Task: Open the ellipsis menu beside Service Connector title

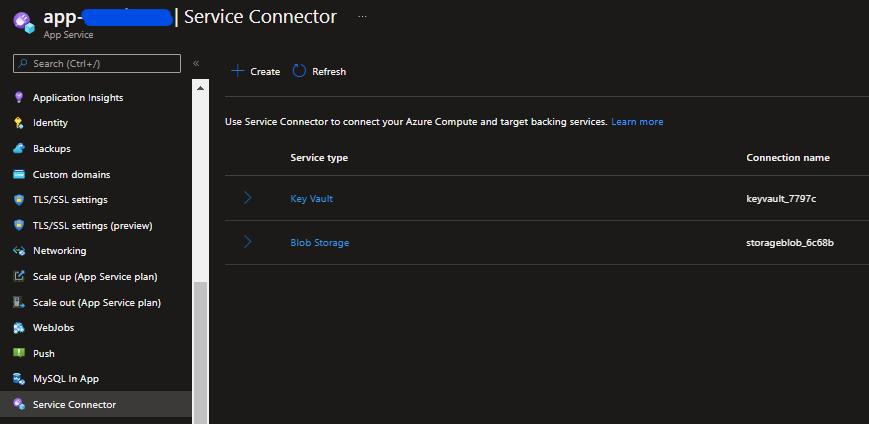Action: [x=362, y=17]
